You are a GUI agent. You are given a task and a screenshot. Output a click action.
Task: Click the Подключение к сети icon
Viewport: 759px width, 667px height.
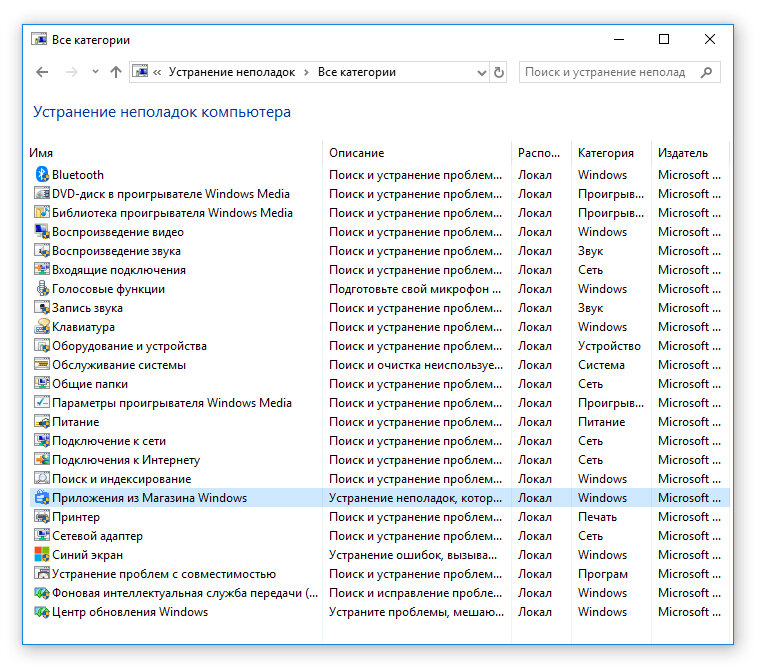(x=42, y=440)
